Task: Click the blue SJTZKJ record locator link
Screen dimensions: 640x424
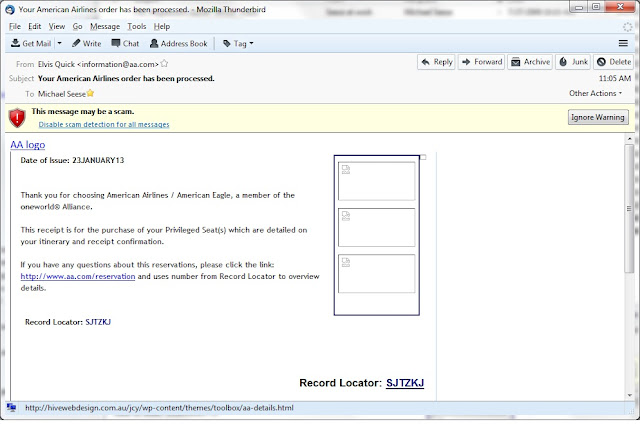Action: 405,383
